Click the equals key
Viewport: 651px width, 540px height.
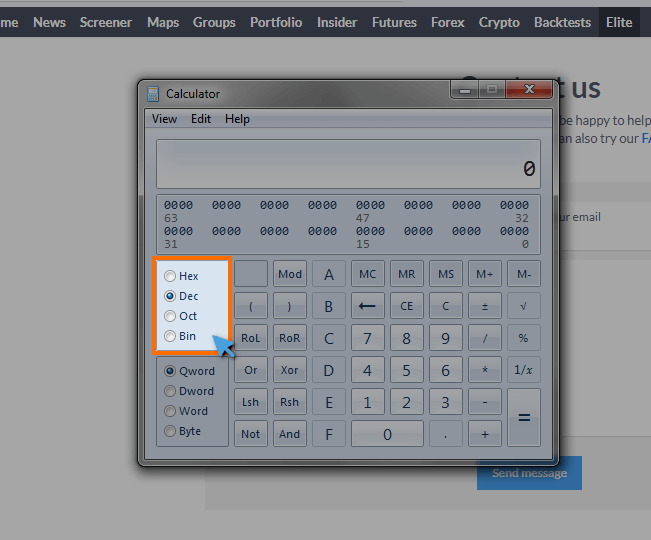coord(524,418)
